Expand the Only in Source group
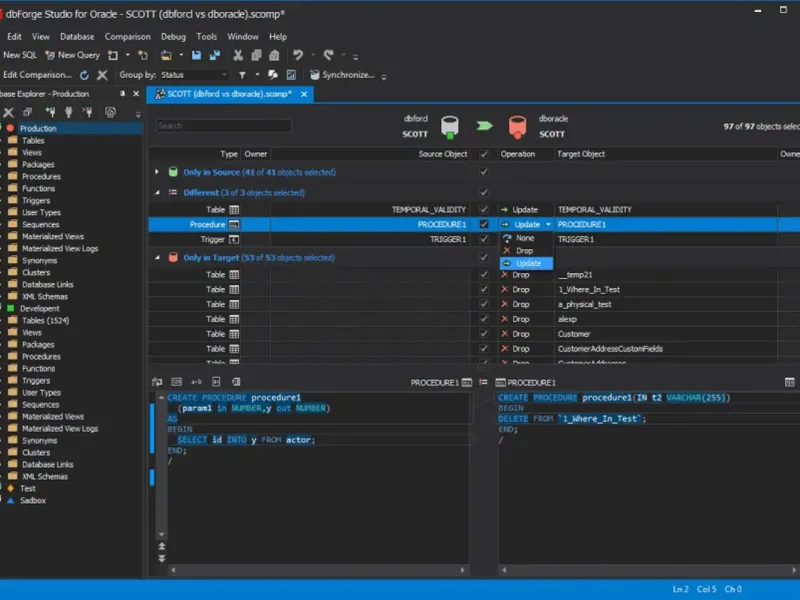The image size is (800, 600). [157, 172]
